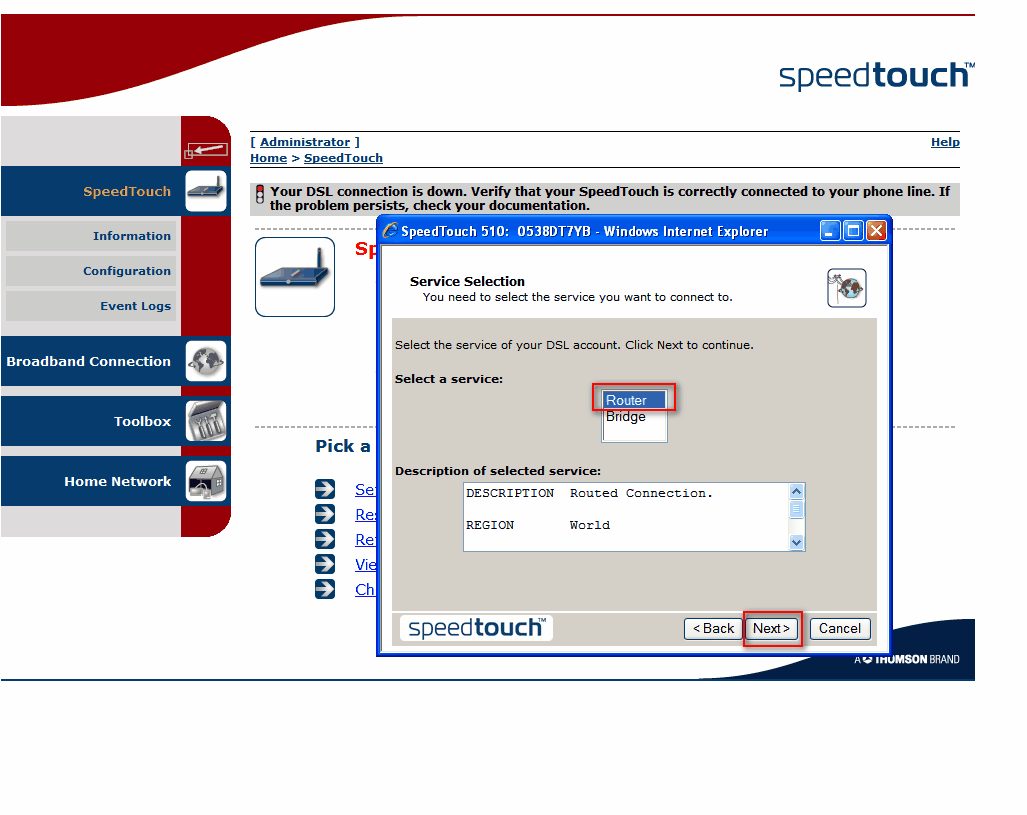Screen dimensions: 1027x815
Task: Open the Home Network house icon
Action: (x=206, y=481)
